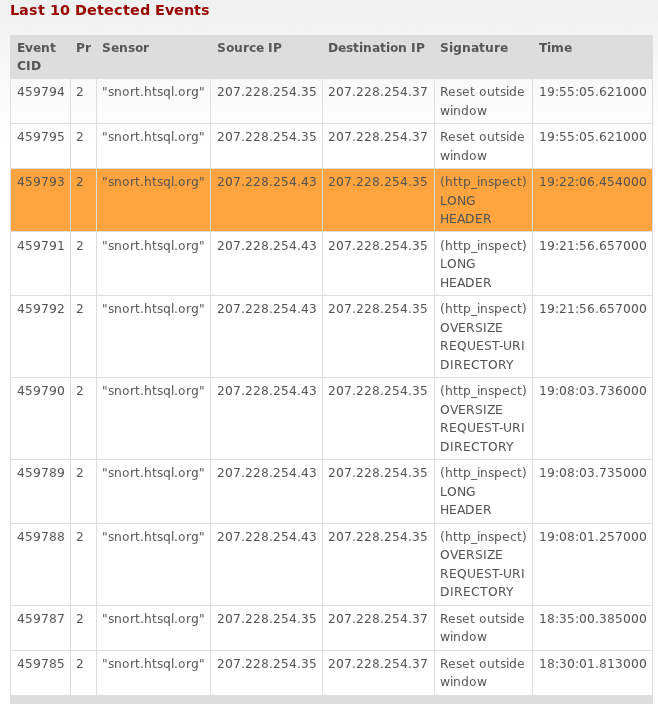The width and height of the screenshot is (658, 709).
Task: Select the row for event 459794
Action: pyautogui.click(x=331, y=101)
